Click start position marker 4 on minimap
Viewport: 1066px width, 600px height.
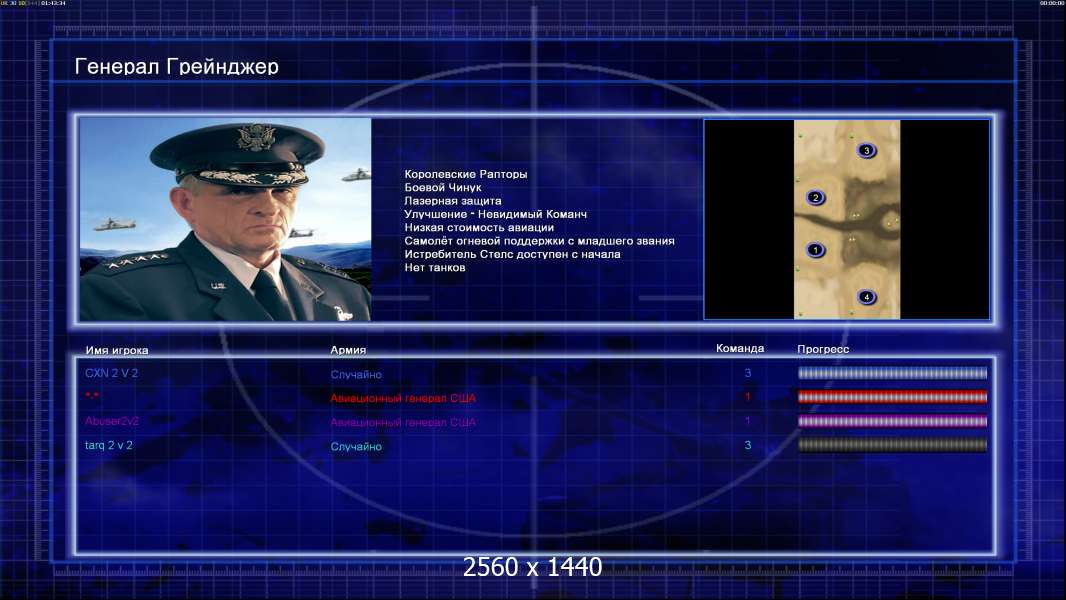pos(866,297)
